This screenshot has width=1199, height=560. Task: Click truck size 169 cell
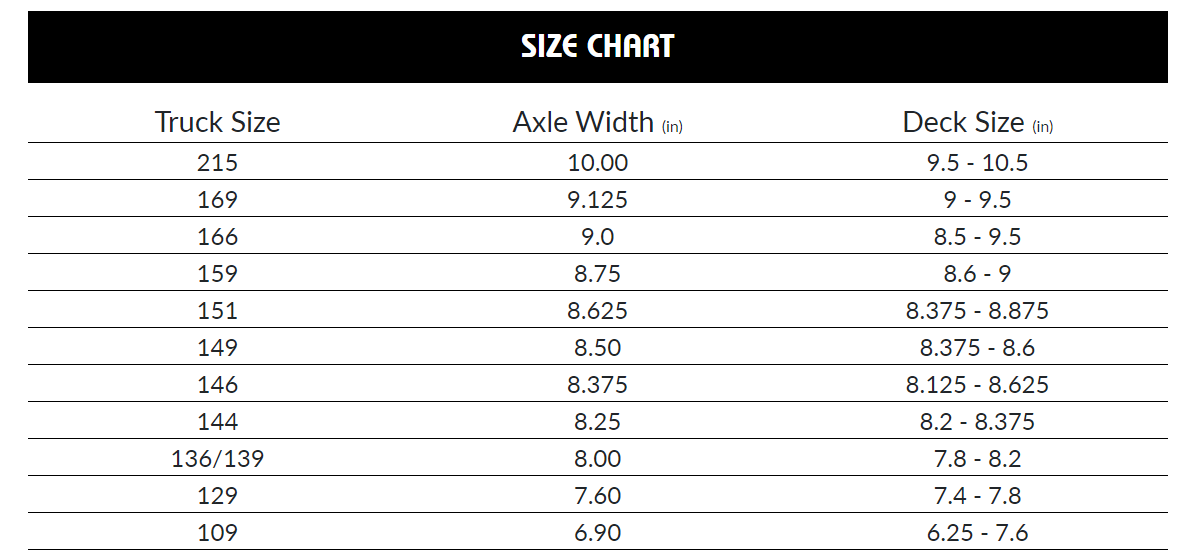tap(217, 200)
